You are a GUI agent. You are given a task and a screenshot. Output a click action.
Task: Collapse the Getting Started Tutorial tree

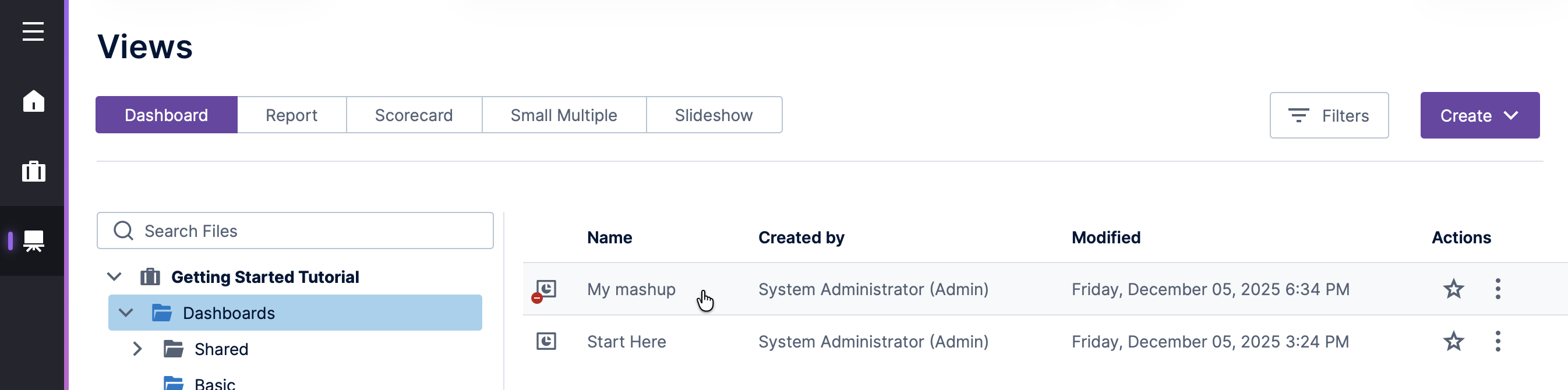click(114, 277)
